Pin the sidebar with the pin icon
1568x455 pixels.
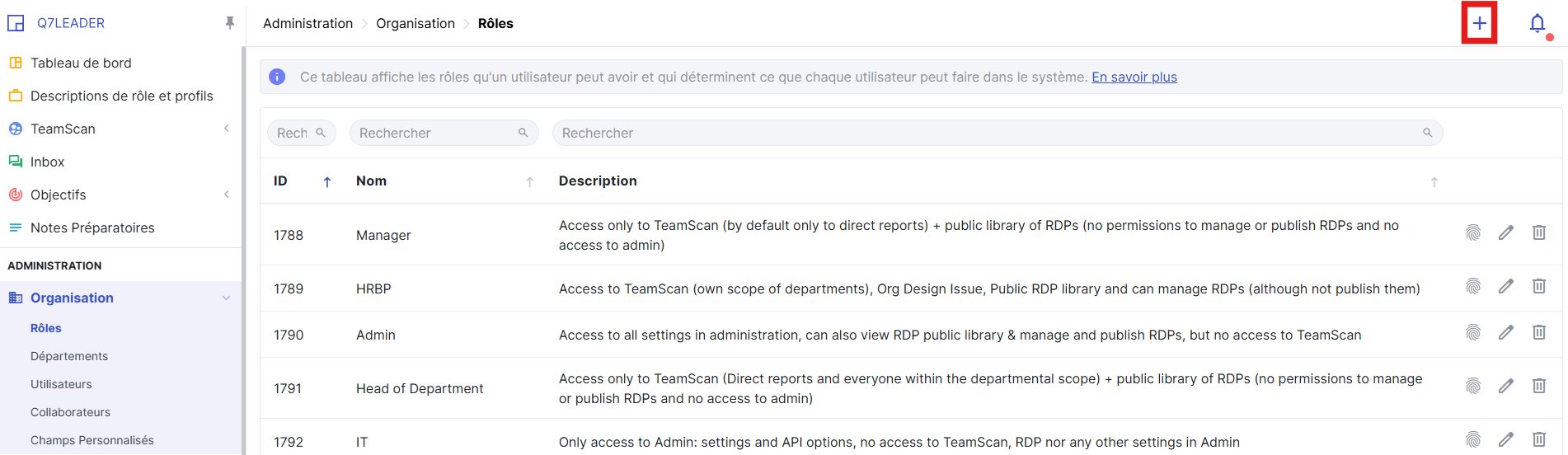pos(229,23)
